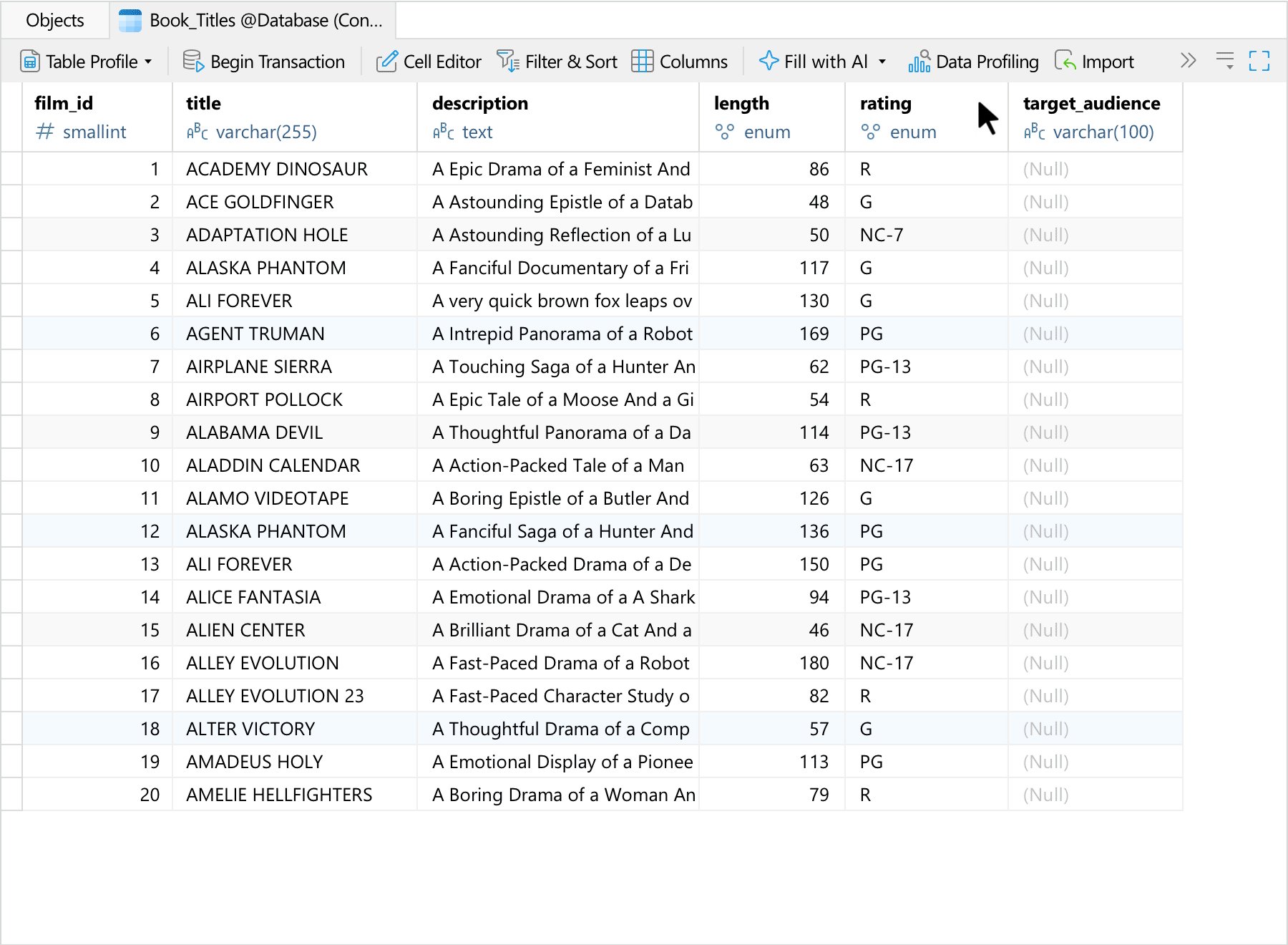This screenshot has height=945, width=1288.
Task: Open the Data Profiling chart icon
Action: tap(919, 62)
